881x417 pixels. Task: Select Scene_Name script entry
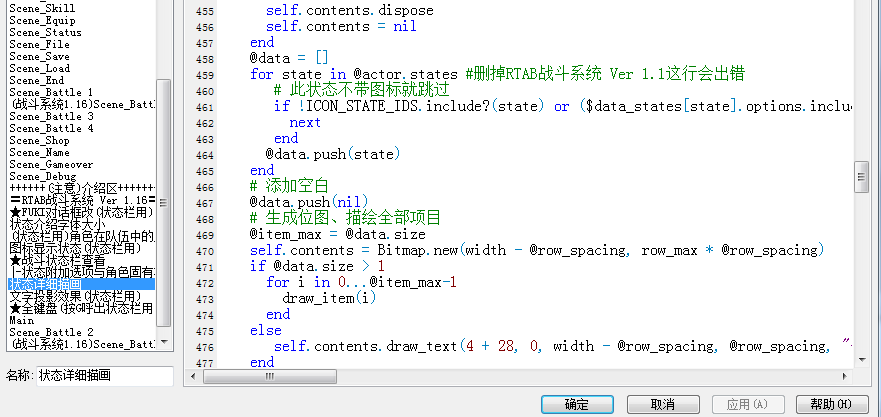tap(39, 152)
